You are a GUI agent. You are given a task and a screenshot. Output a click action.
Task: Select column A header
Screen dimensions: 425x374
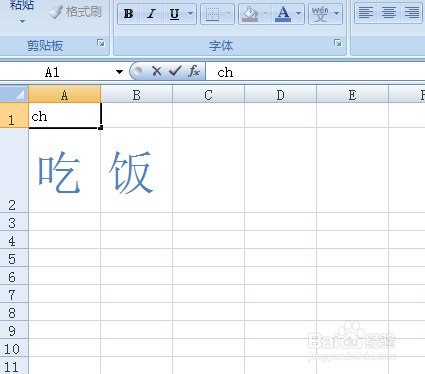65,95
